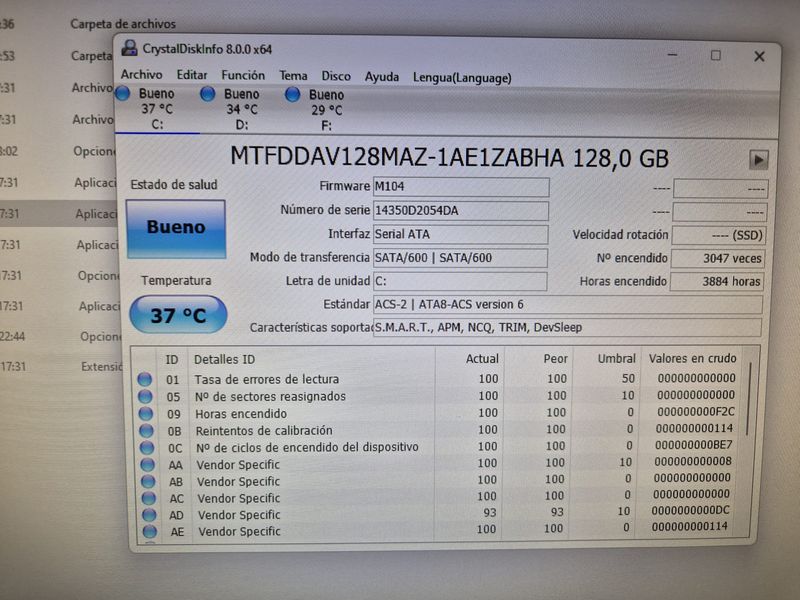Click the blue status orb for drive C:
Image resolution: width=800 pixels, height=600 pixels.
click(122, 93)
